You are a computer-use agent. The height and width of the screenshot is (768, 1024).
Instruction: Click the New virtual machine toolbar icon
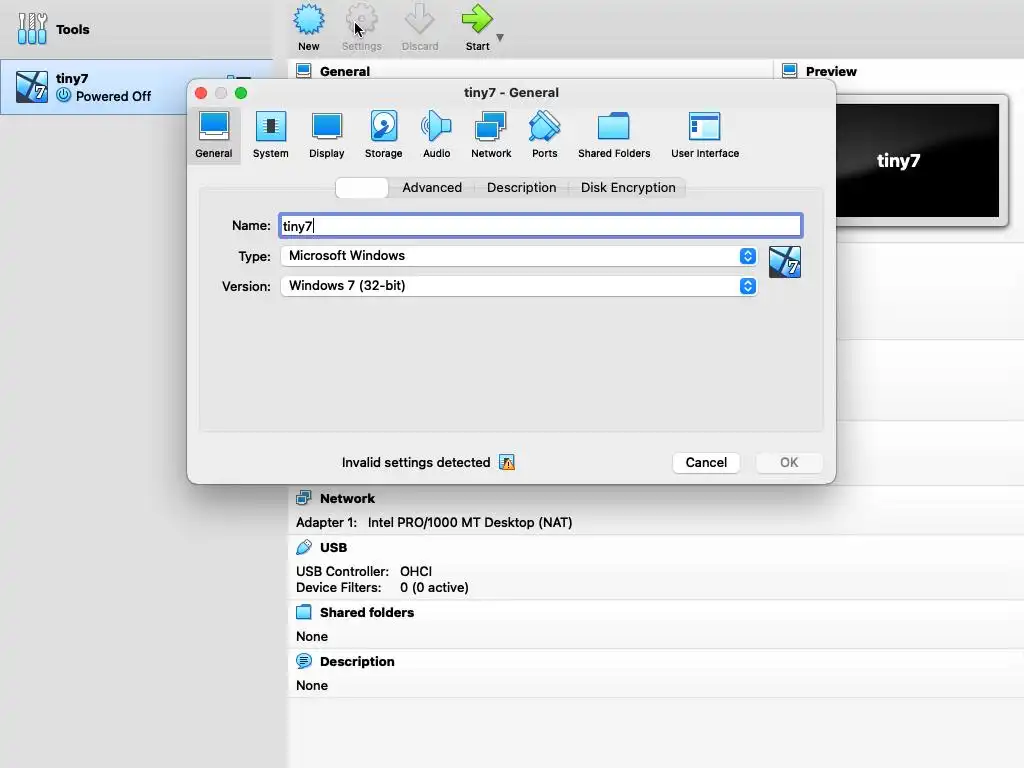pos(309,20)
